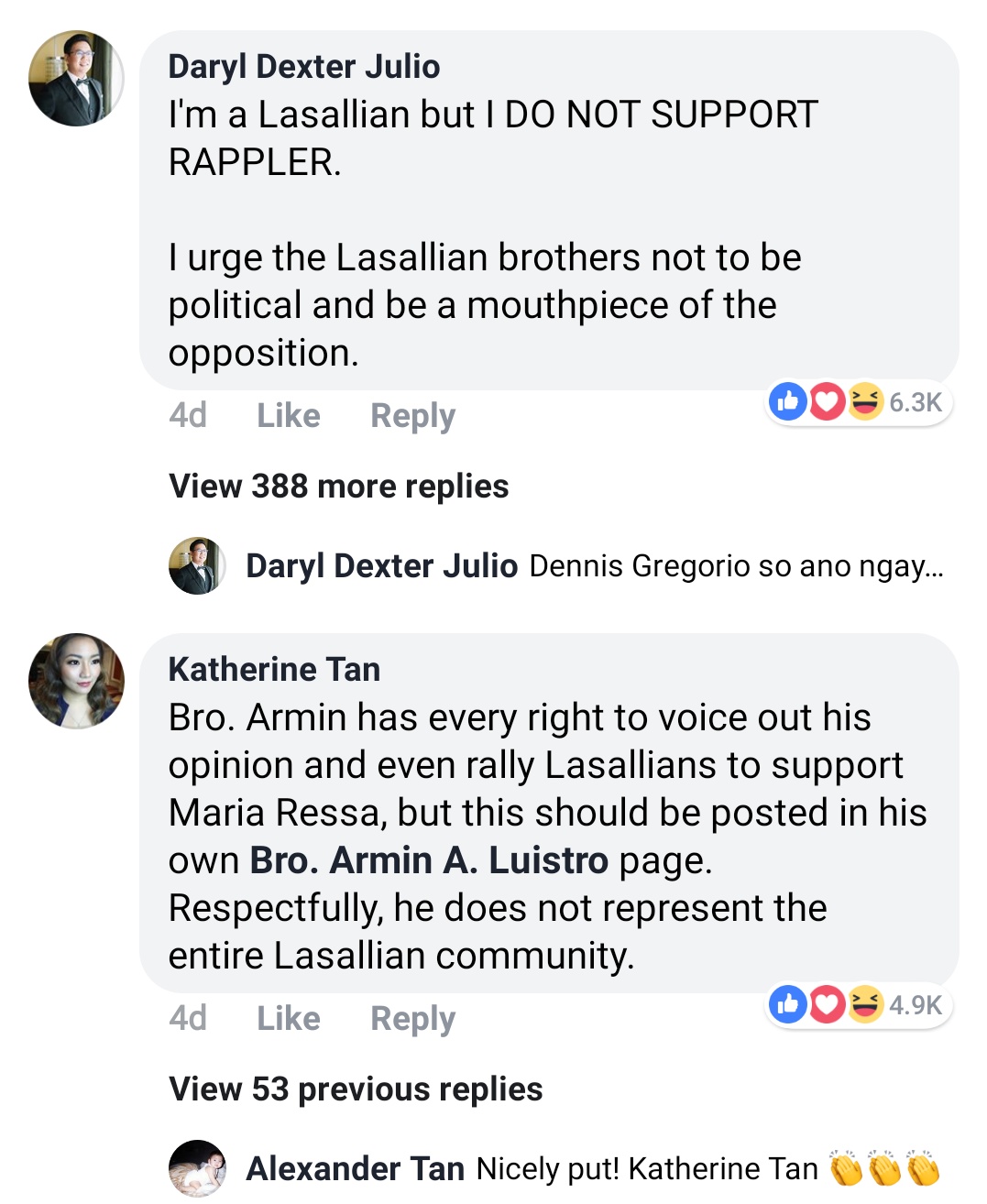The image size is (987, 1204).
Task: Click heart reaction icon on Katherine's comment
Action: [827, 1004]
